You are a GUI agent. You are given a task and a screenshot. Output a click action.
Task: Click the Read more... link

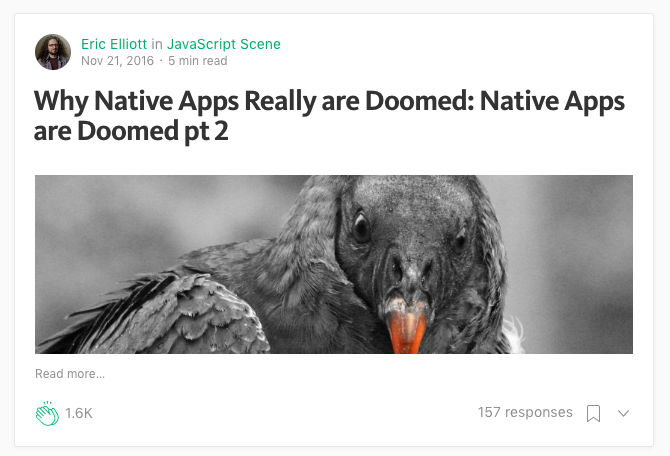(70, 374)
